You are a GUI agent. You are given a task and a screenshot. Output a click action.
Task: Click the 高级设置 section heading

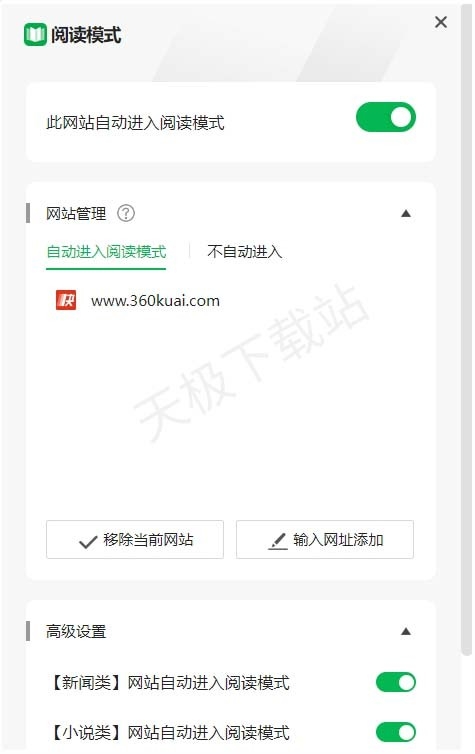coord(76,631)
